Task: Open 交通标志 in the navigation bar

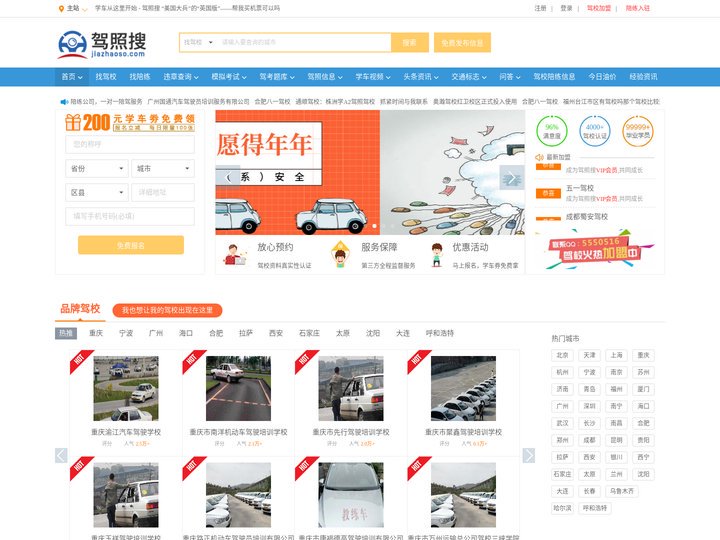Action: tap(469, 77)
